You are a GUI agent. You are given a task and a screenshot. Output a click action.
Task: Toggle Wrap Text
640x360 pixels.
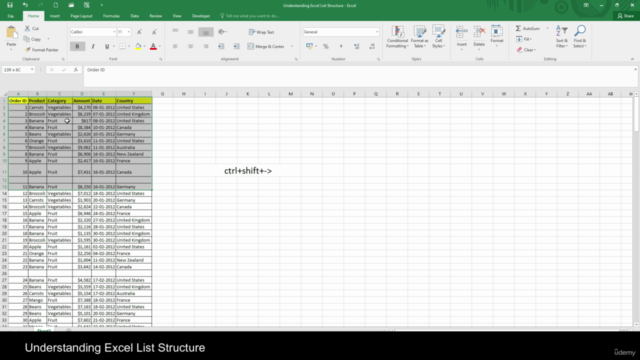point(262,32)
